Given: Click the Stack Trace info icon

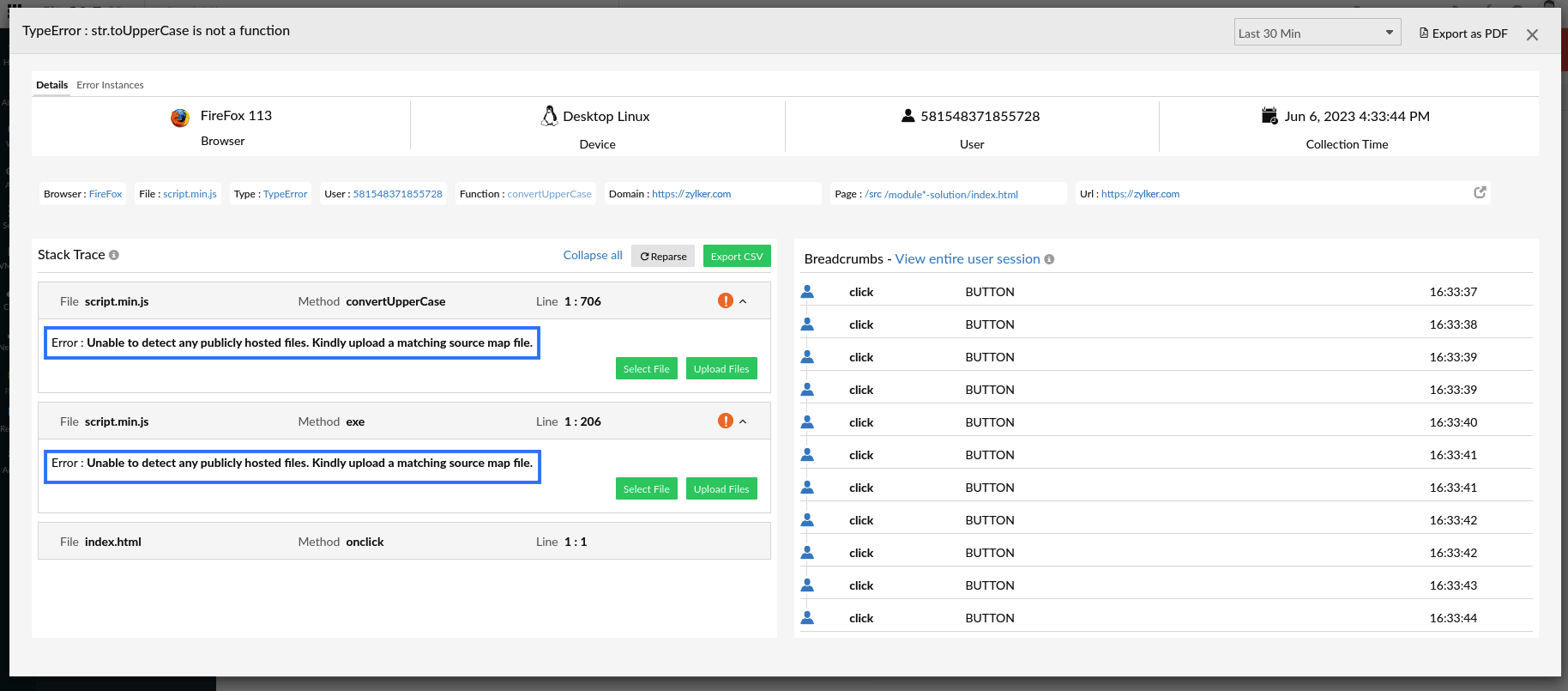Looking at the screenshot, I should 114,255.
